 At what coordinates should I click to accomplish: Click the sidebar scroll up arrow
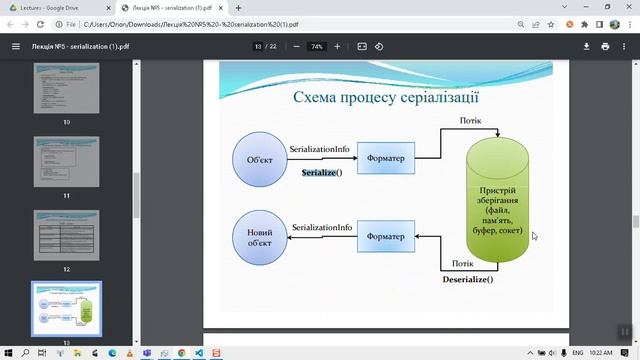point(136,64)
